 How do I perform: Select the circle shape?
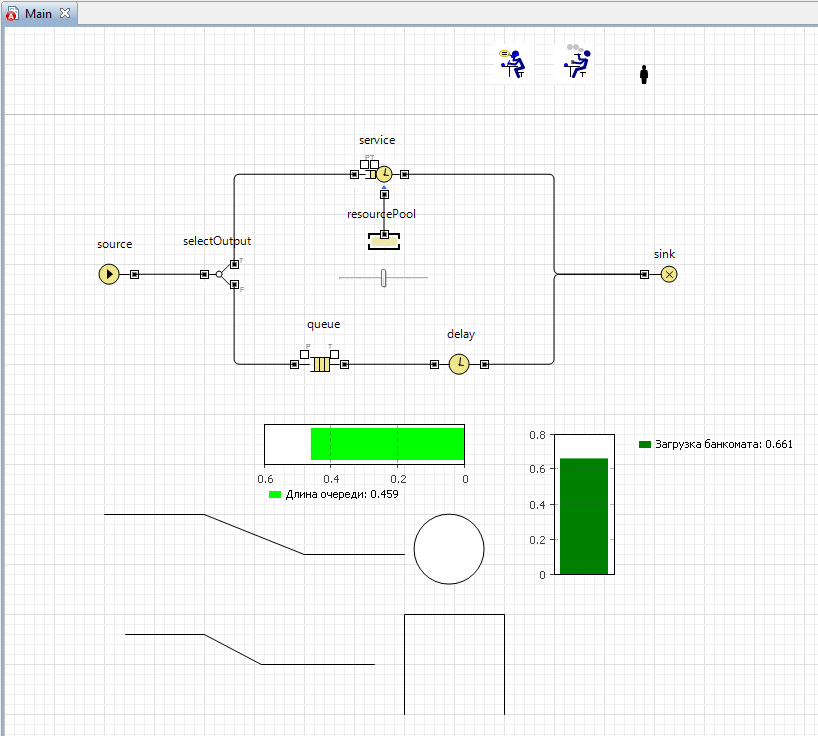click(449, 549)
